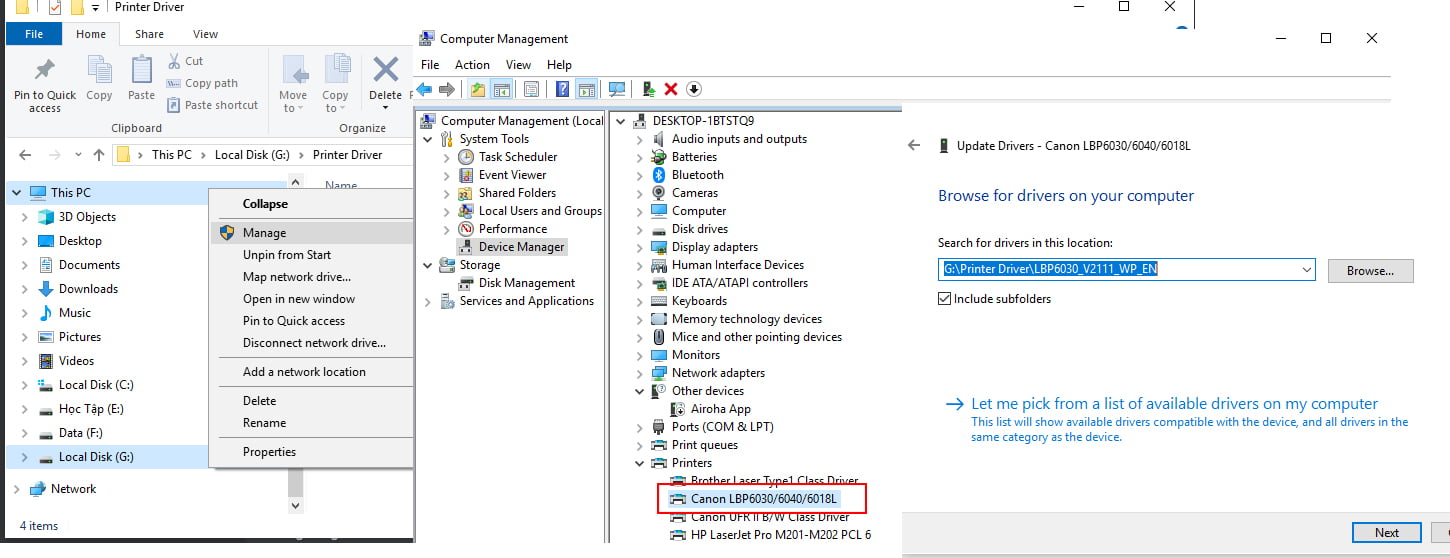Open the Action menu in Computer Management
Screen dimensions: 1450x558
(472, 65)
